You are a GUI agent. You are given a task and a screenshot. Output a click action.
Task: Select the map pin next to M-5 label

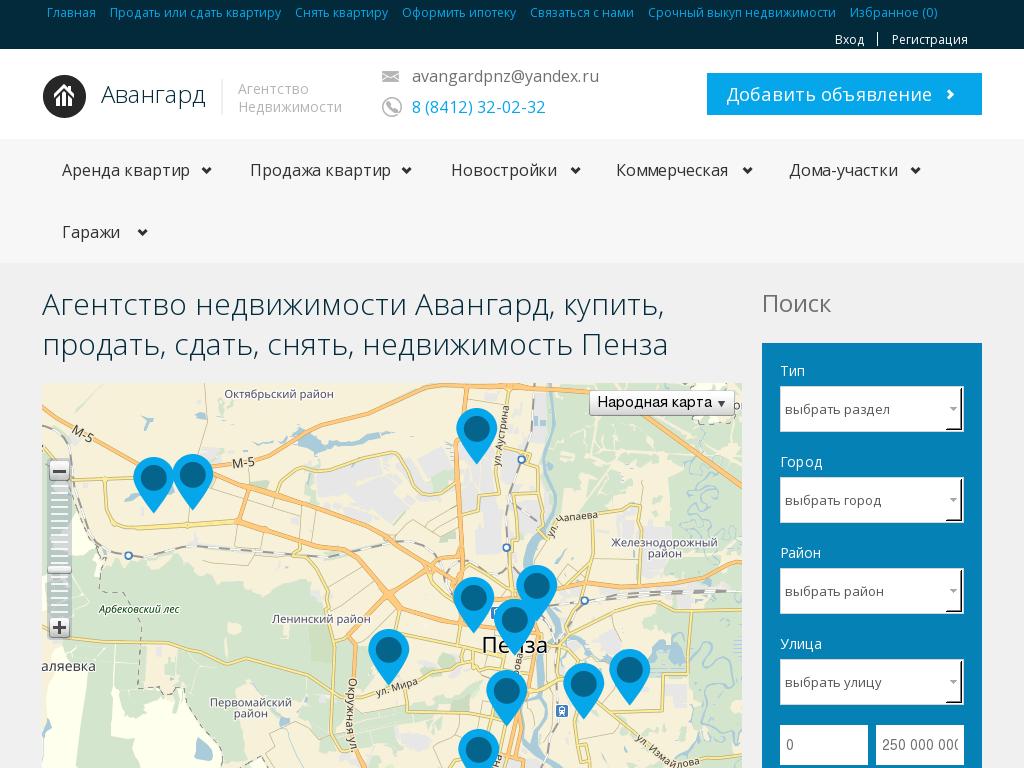click(193, 481)
